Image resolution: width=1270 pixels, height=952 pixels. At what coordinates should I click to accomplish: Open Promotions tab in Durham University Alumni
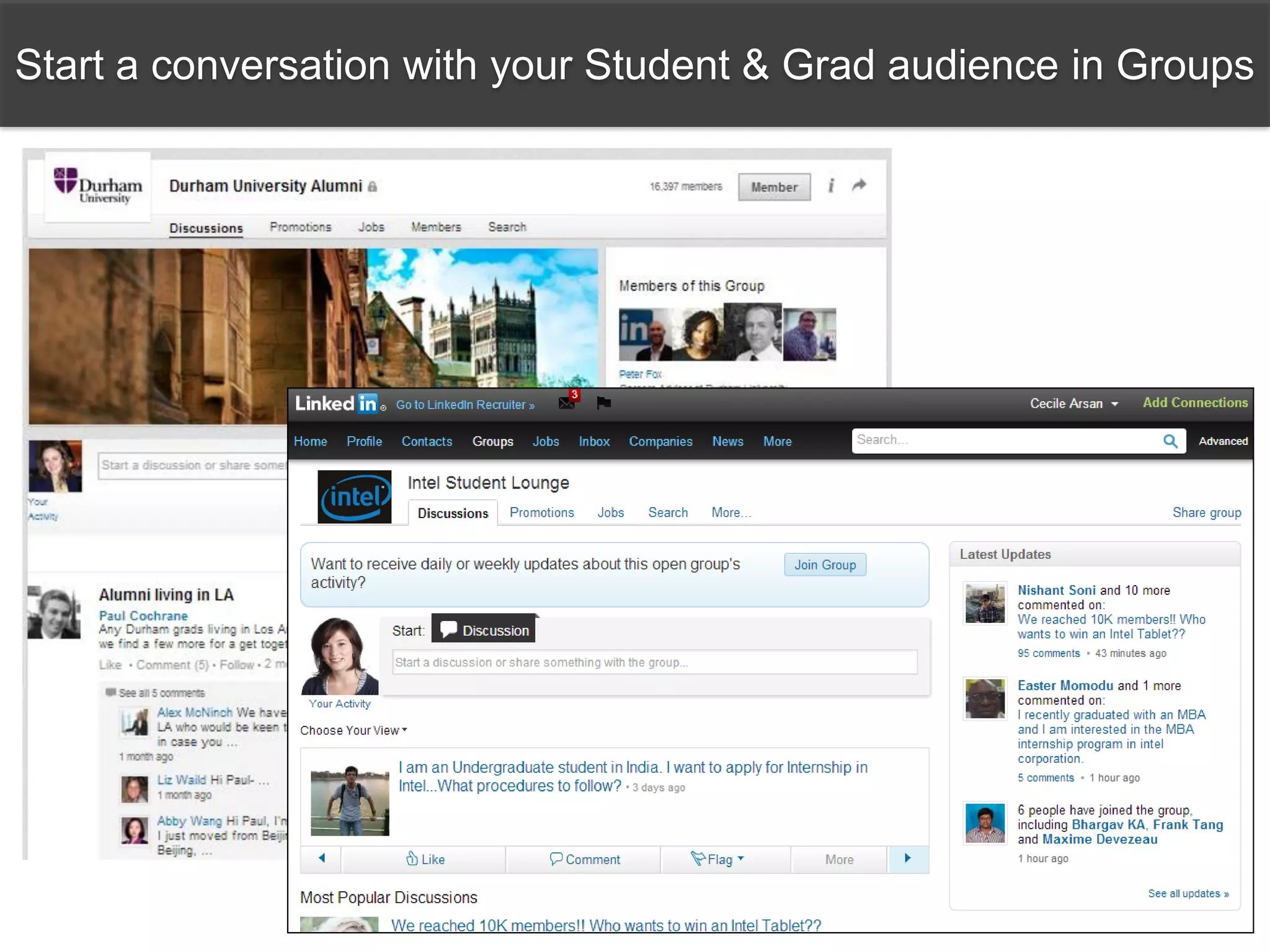click(300, 227)
